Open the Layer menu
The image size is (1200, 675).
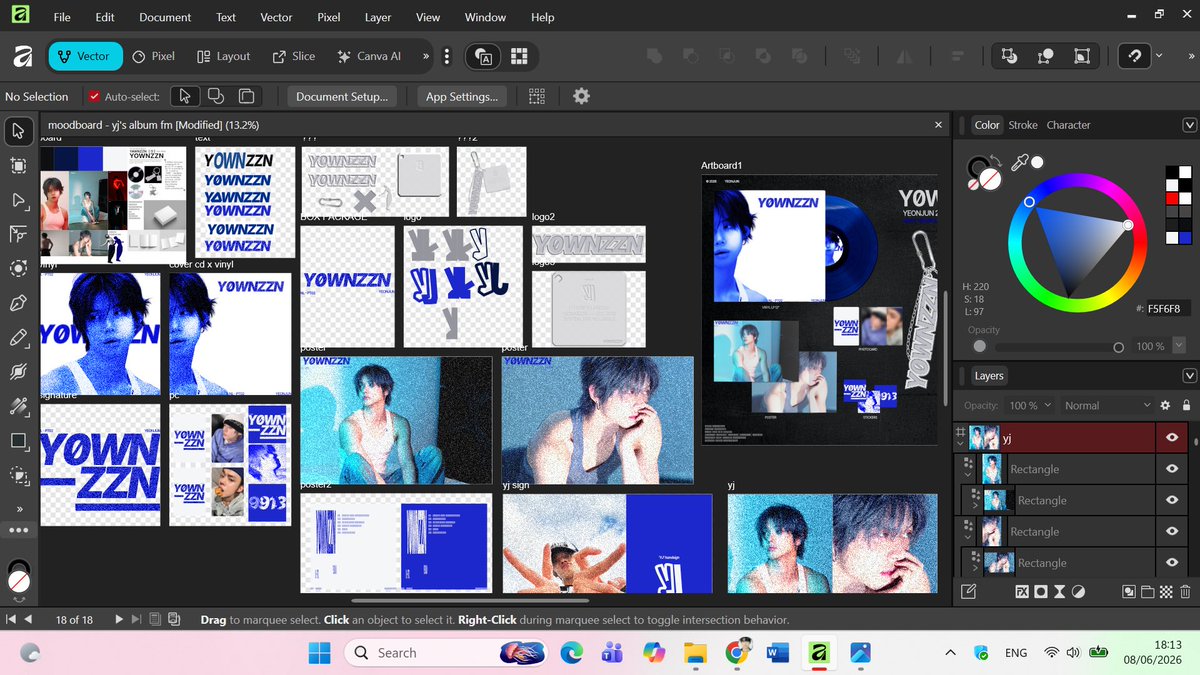click(378, 17)
